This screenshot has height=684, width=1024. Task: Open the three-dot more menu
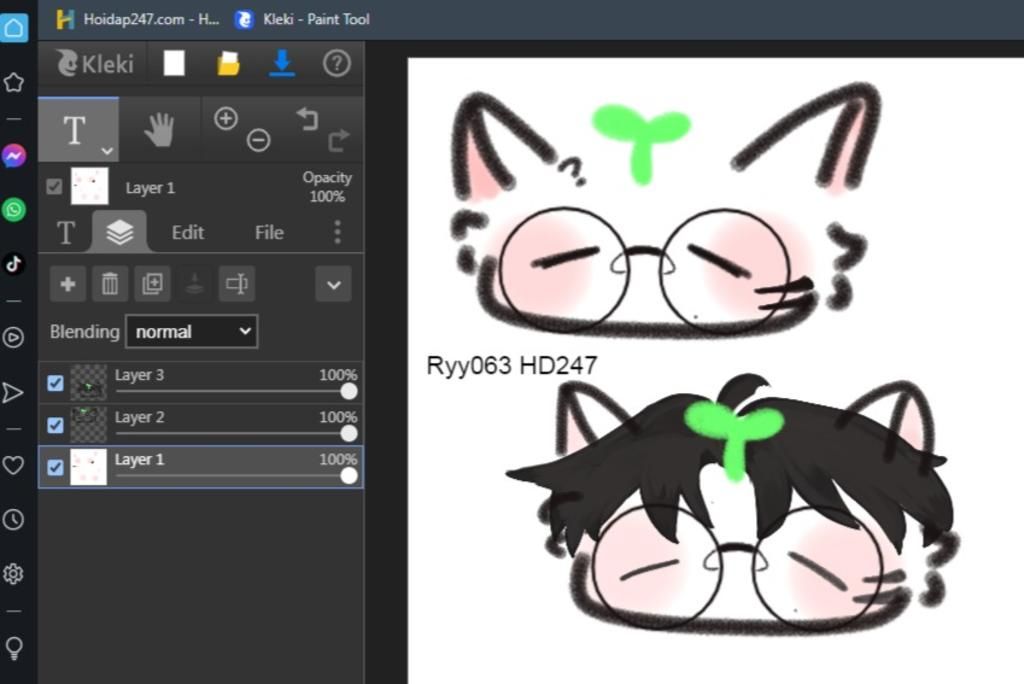click(x=338, y=232)
